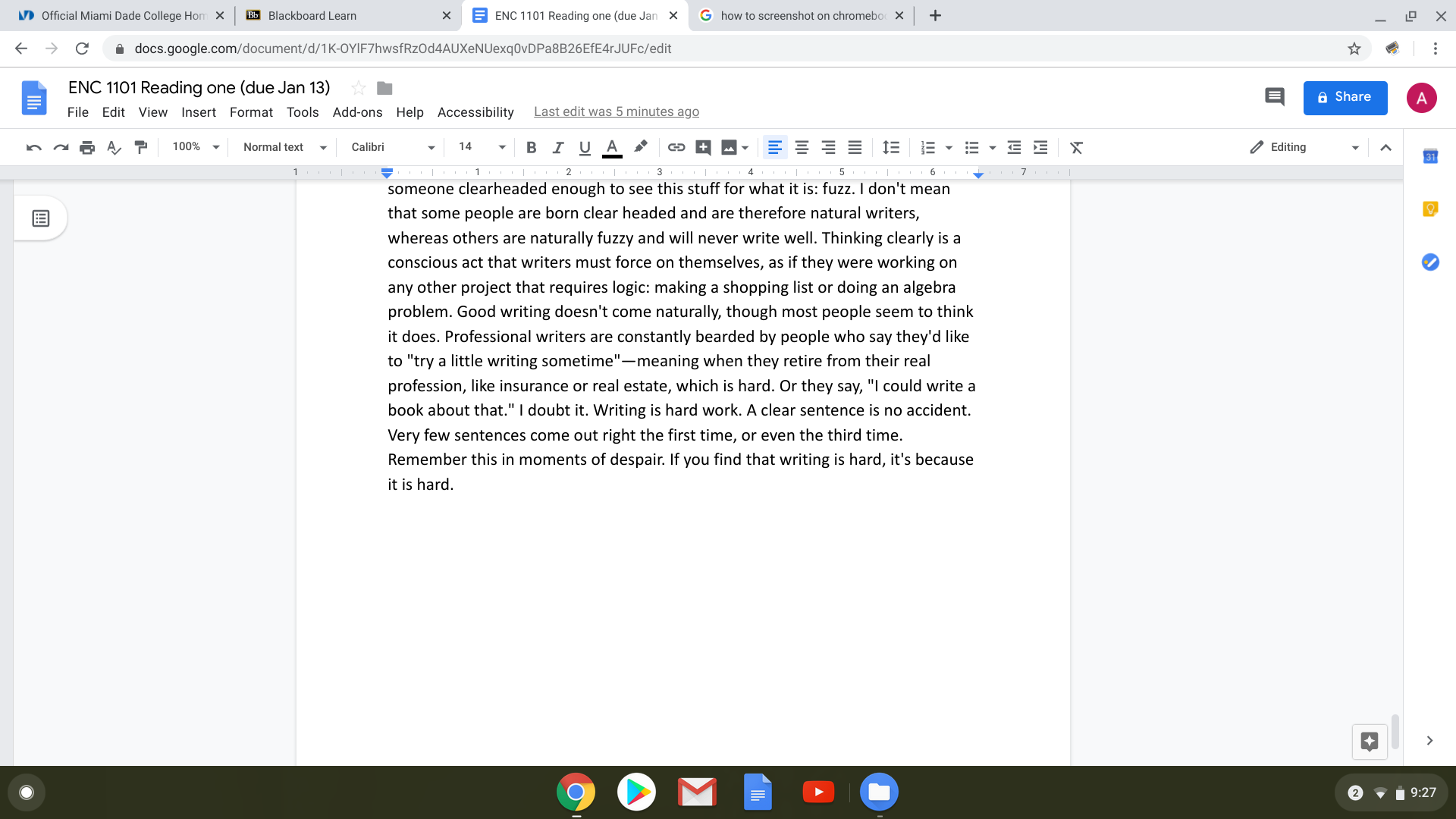Show the document outline
Viewport: 1456px width, 819px height.
tap(41, 218)
